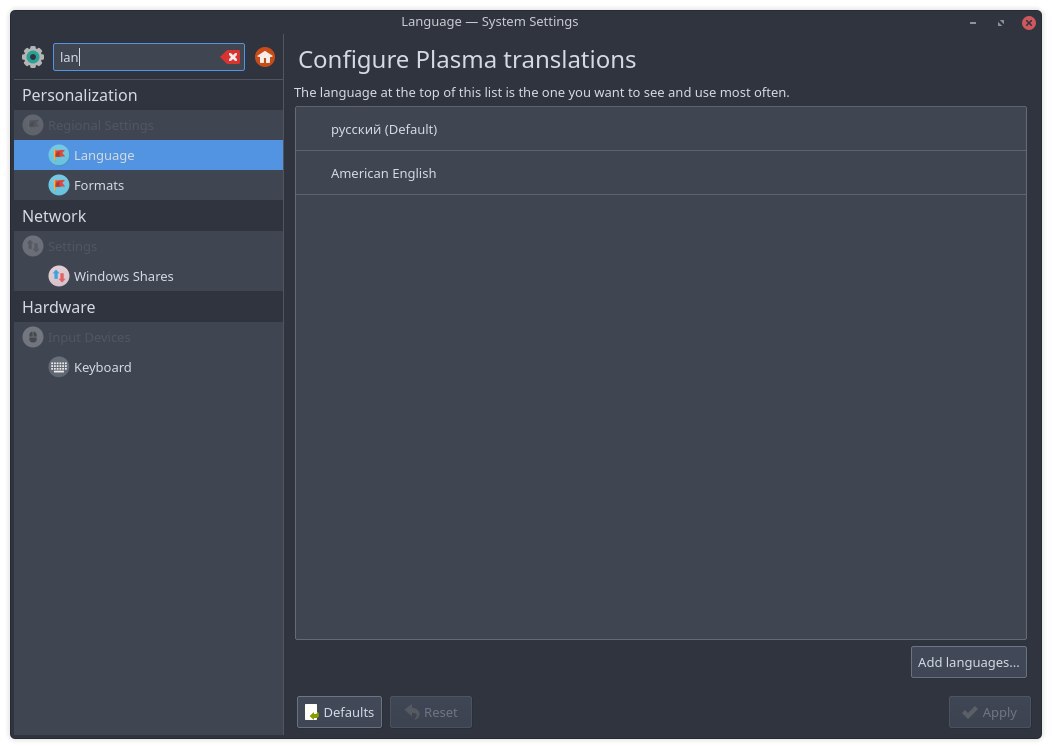Click the Input Devices mouse icon
The image size is (1052, 749).
click(x=32, y=337)
